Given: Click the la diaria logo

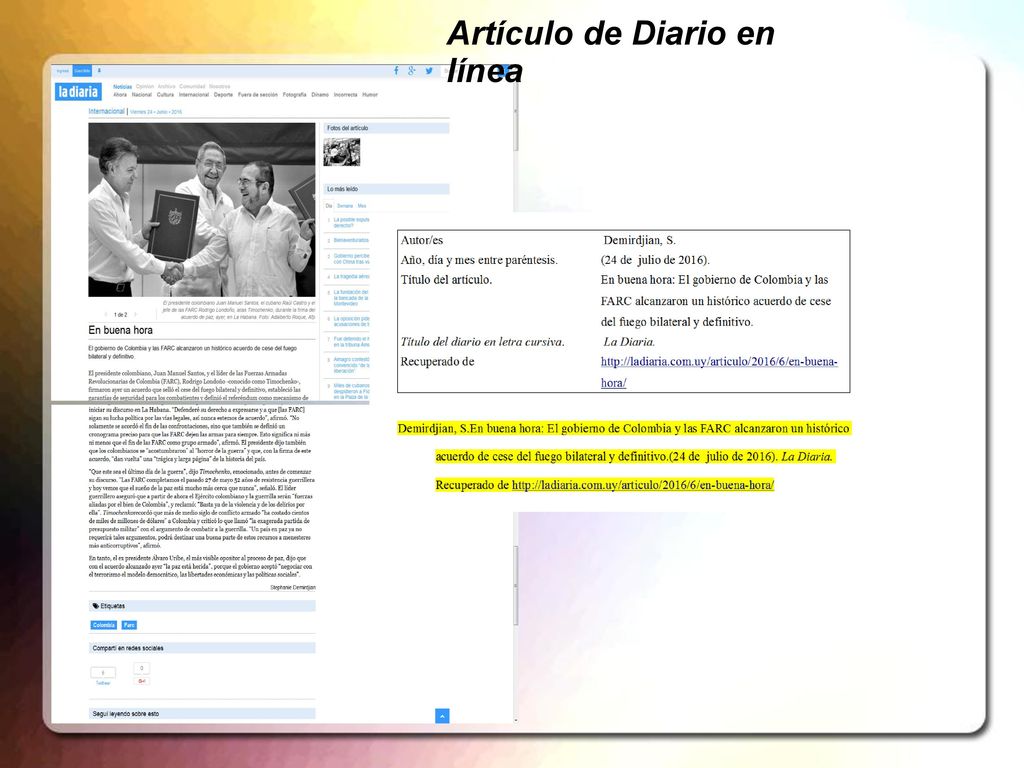Looking at the screenshot, I should [78, 91].
